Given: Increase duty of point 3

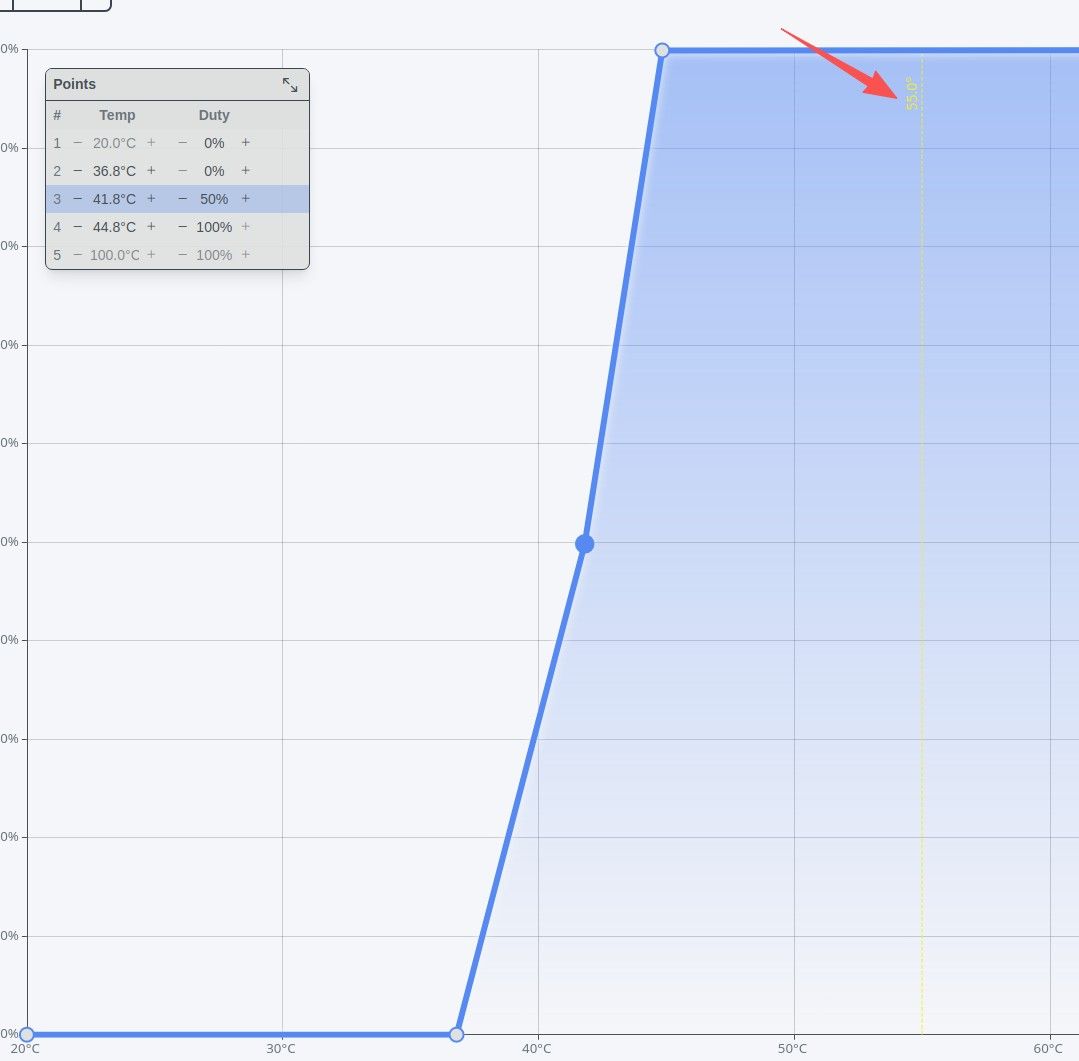Looking at the screenshot, I should [246, 199].
